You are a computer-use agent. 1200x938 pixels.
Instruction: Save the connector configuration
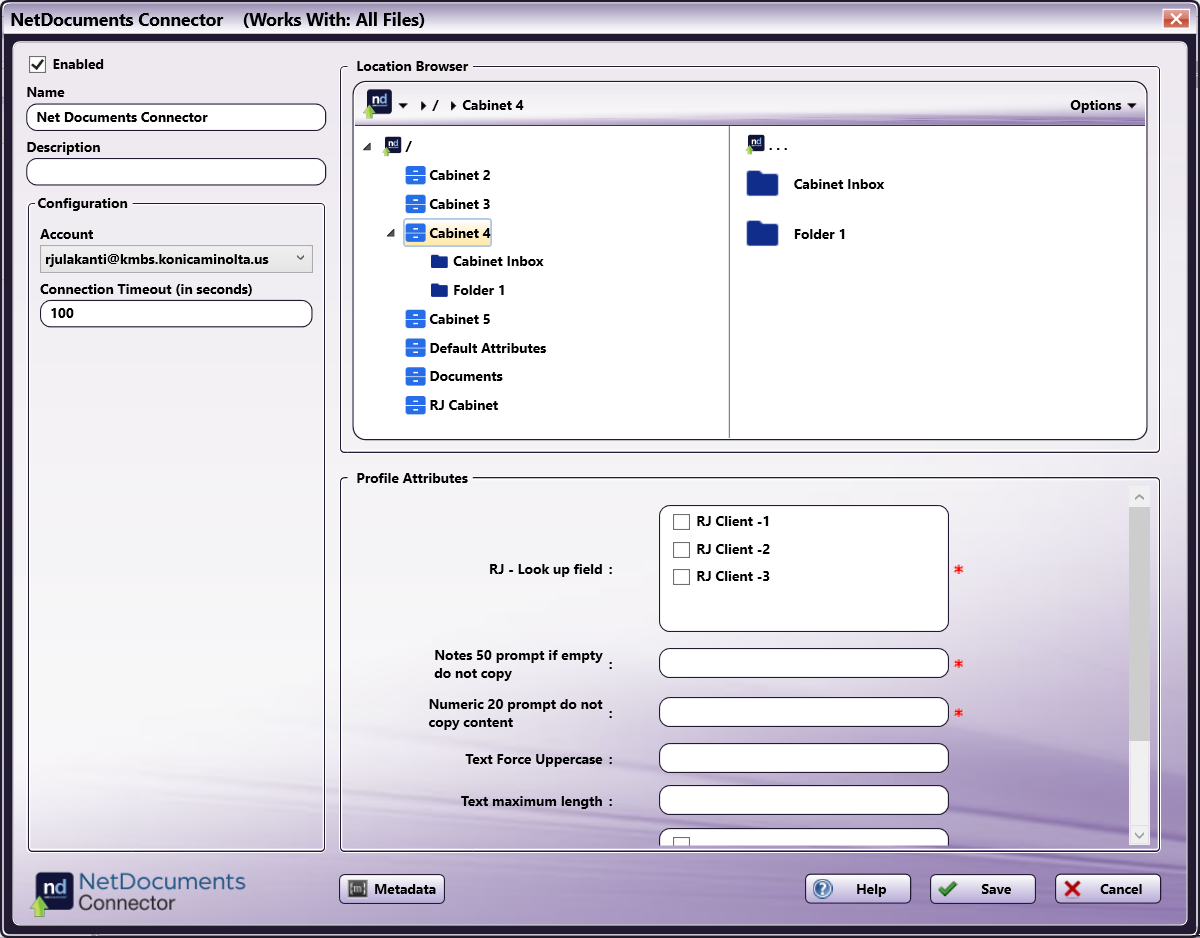pos(983,889)
